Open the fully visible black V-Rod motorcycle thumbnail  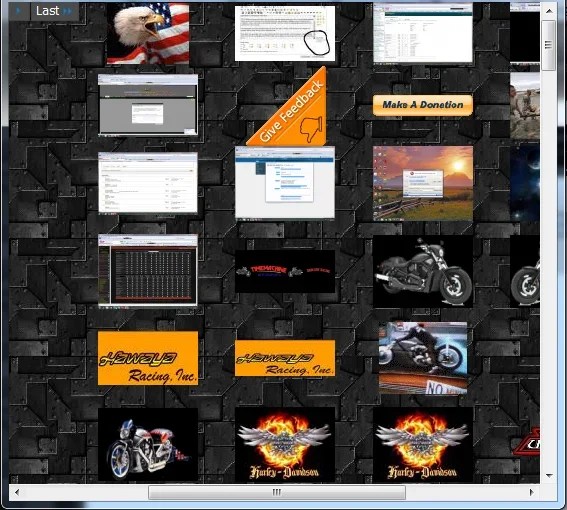[x=423, y=271]
